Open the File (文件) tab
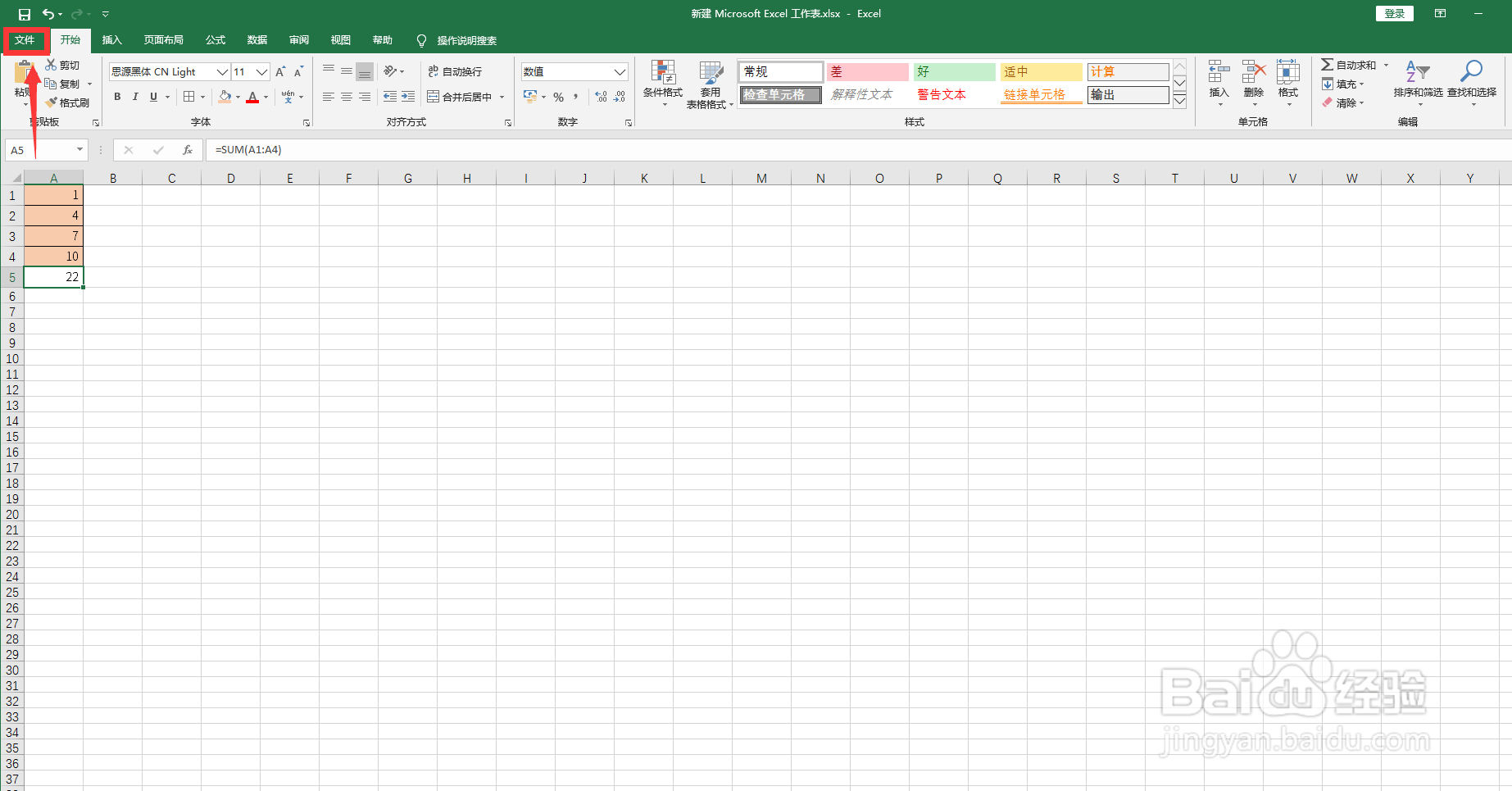 point(25,40)
